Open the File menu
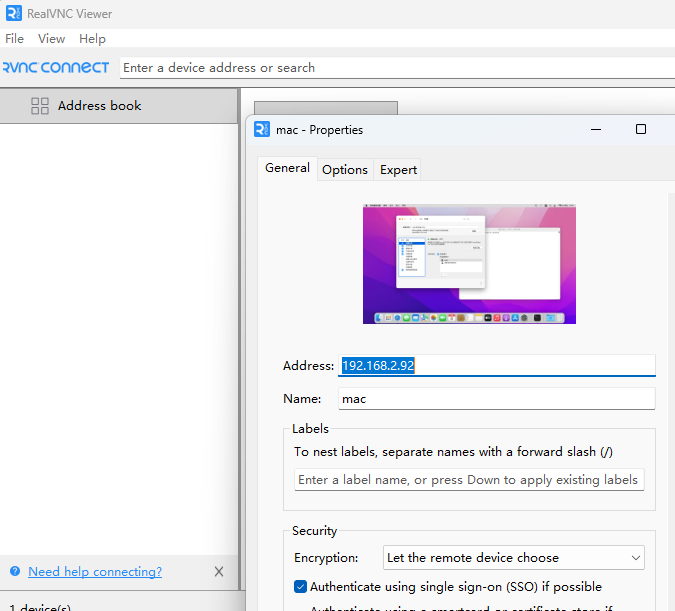675x611 pixels. [x=14, y=39]
